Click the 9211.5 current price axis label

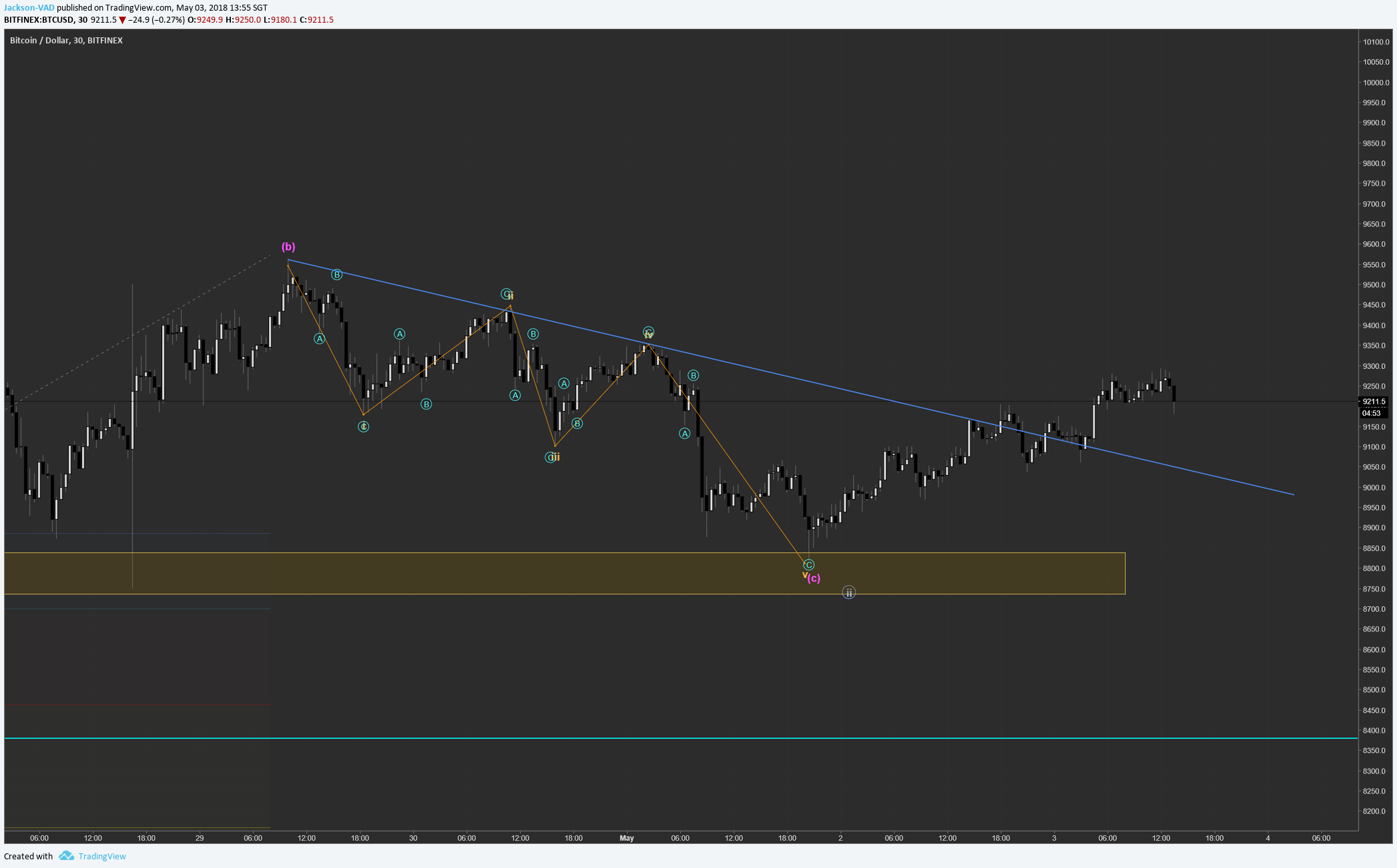pos(1374,402)
